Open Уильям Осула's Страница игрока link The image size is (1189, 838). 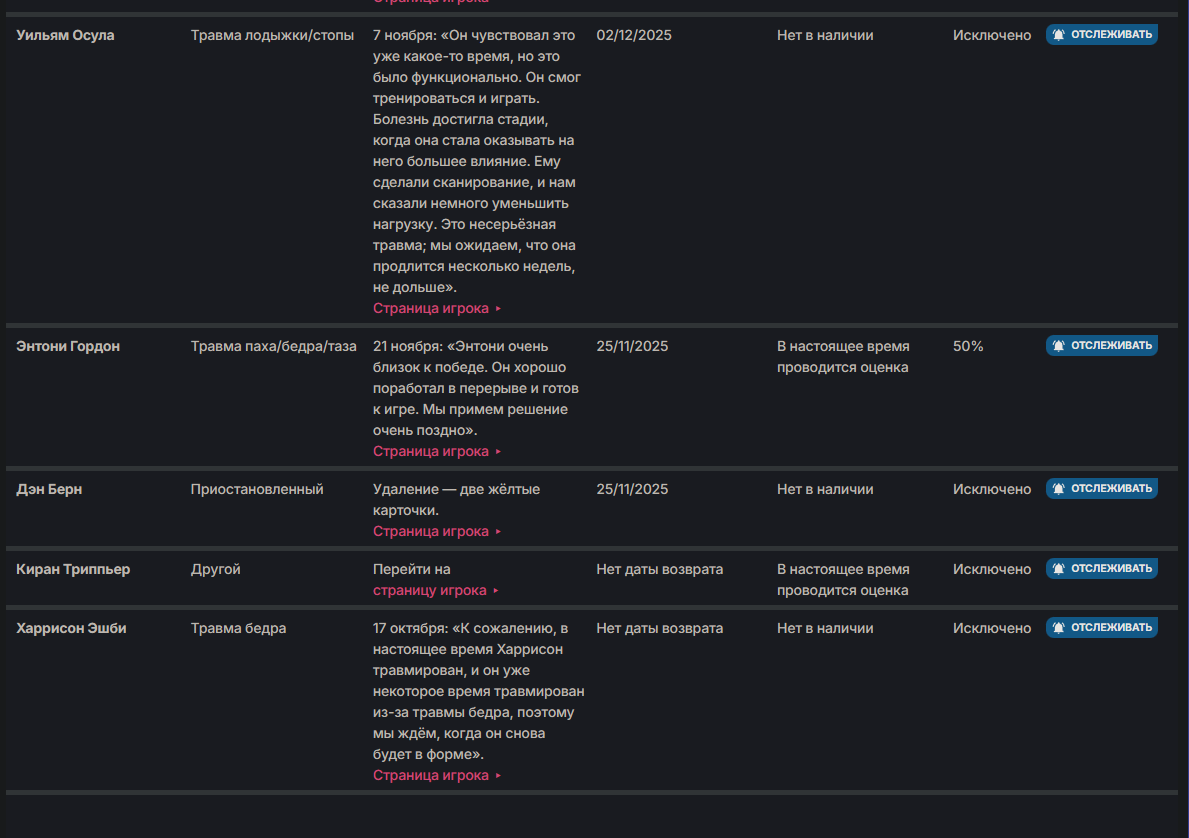pyautogui.click(x=431, y=308)
